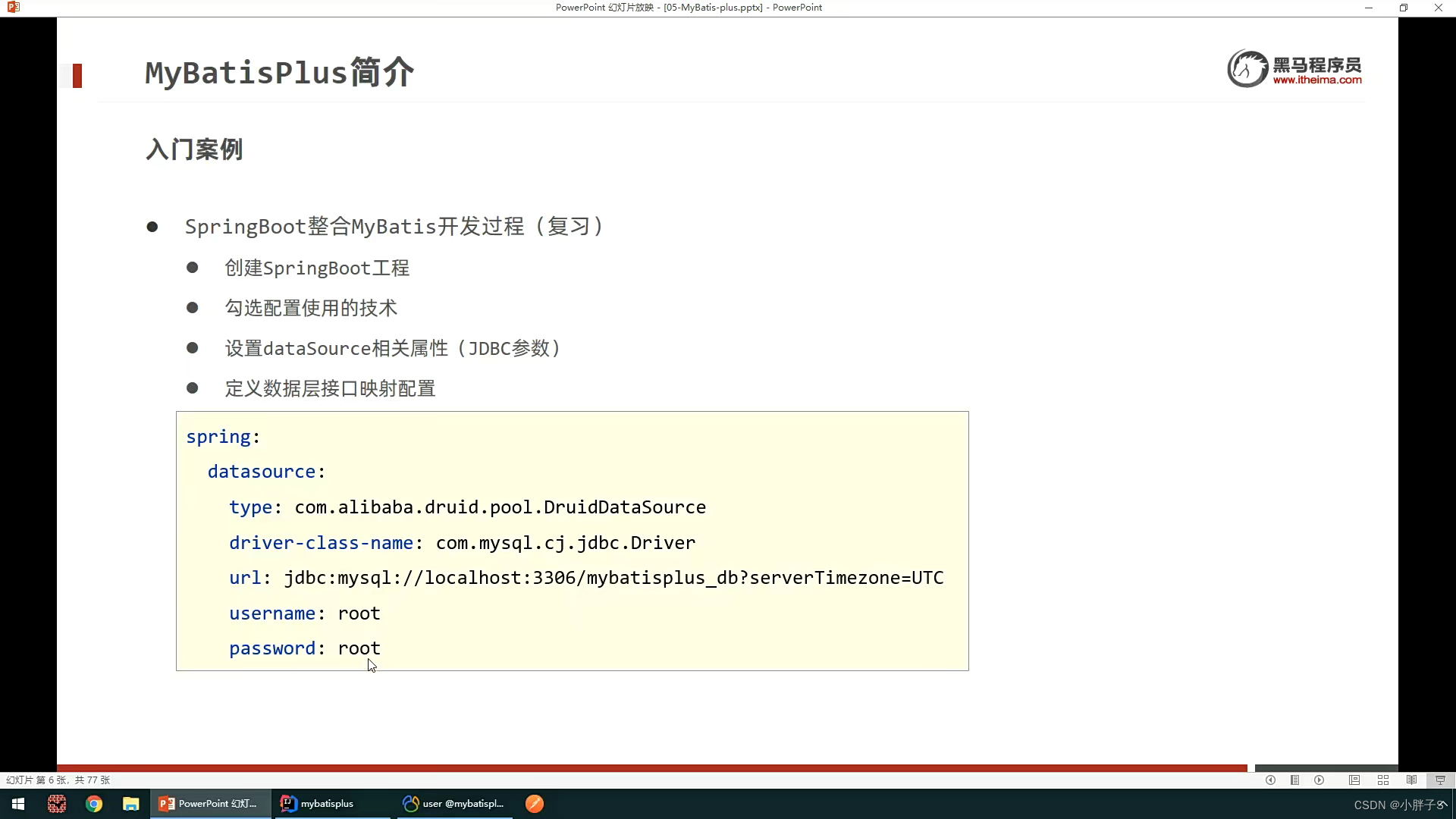Click the next slide arrow icon
The height and width of the screenshot is (819, 1456).
pos(1319,780)
